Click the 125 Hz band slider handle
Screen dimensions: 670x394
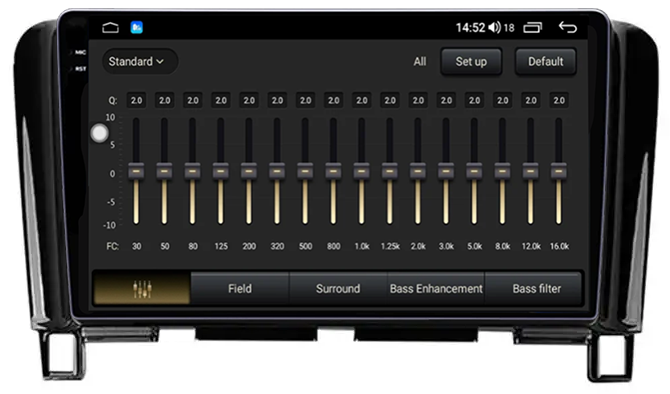(x=220, y=171)
